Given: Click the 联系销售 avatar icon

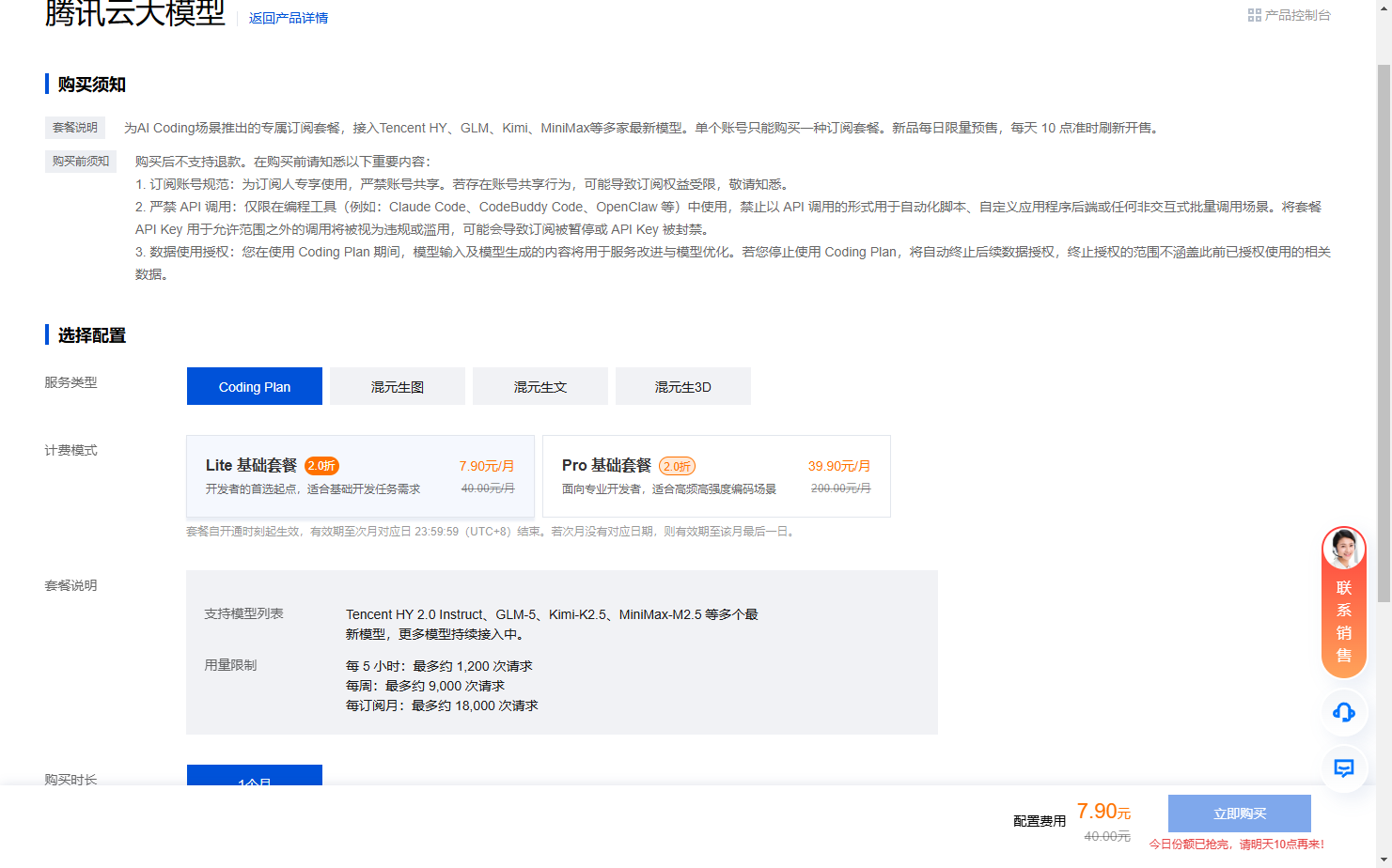Looking at the screenshot, I should (x=1343, y=550).
